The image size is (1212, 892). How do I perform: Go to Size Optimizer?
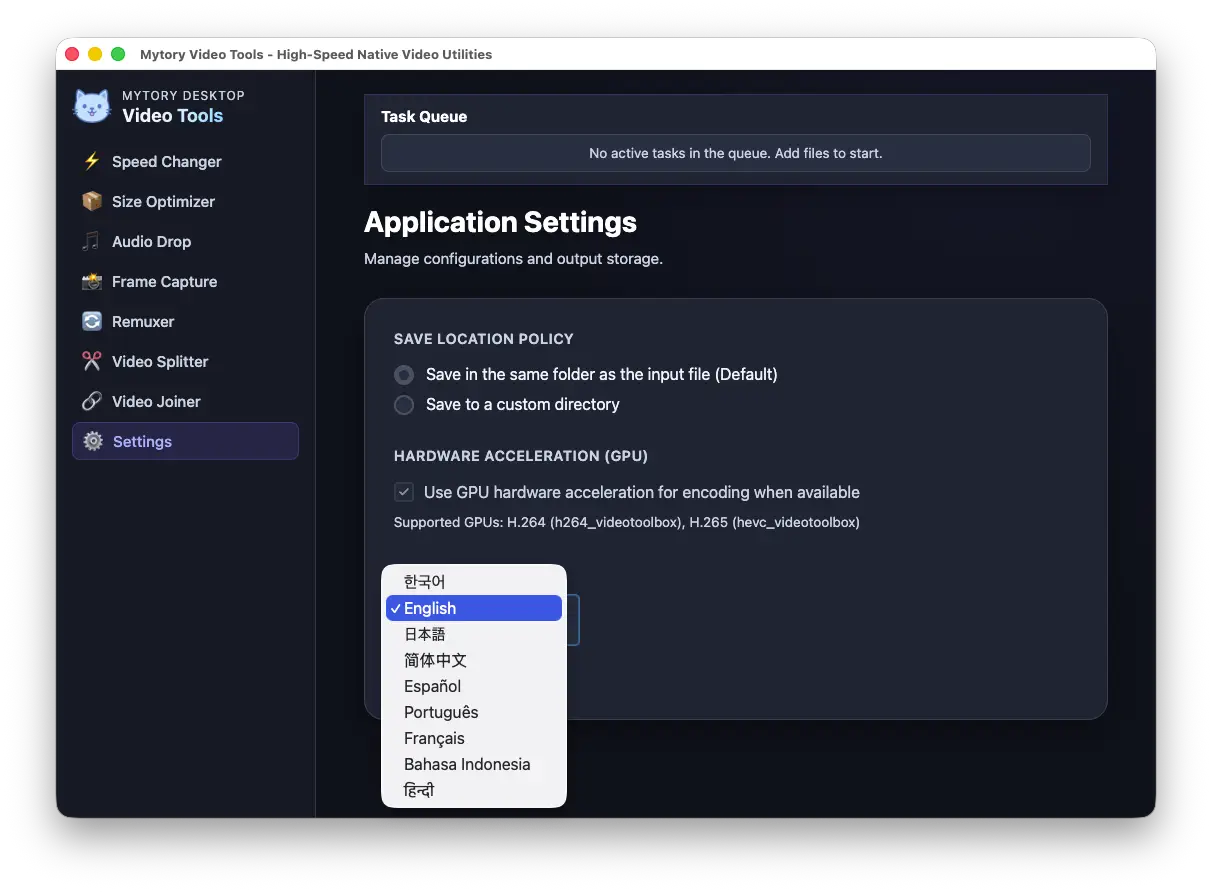click(185, 202)
